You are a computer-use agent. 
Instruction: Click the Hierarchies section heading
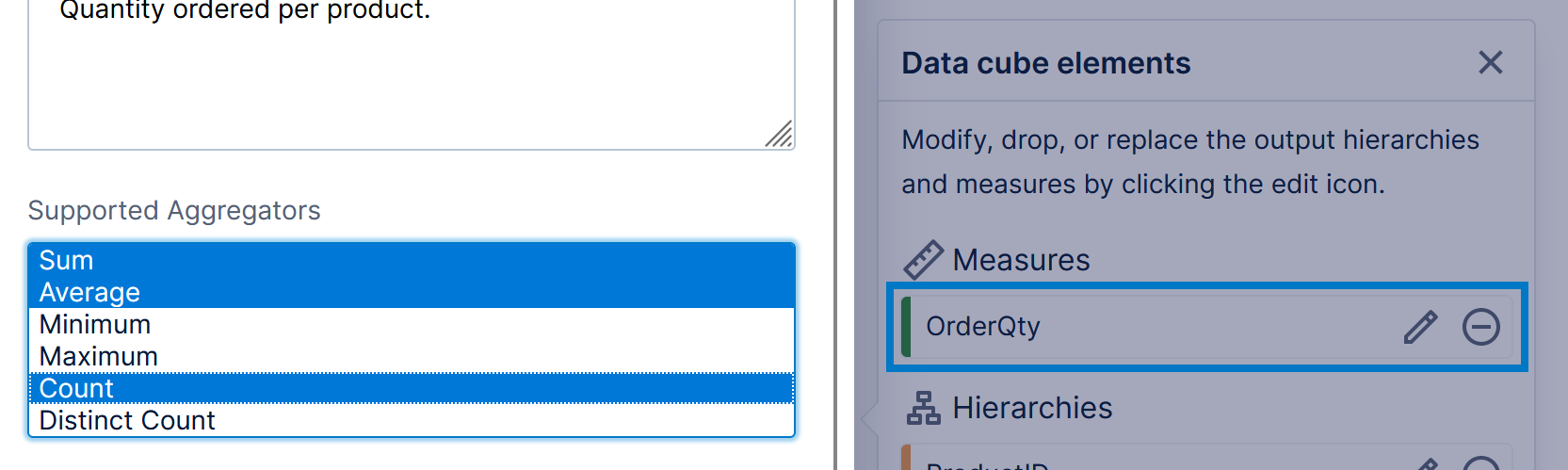pyautogui.click(x=1032, y=408)
